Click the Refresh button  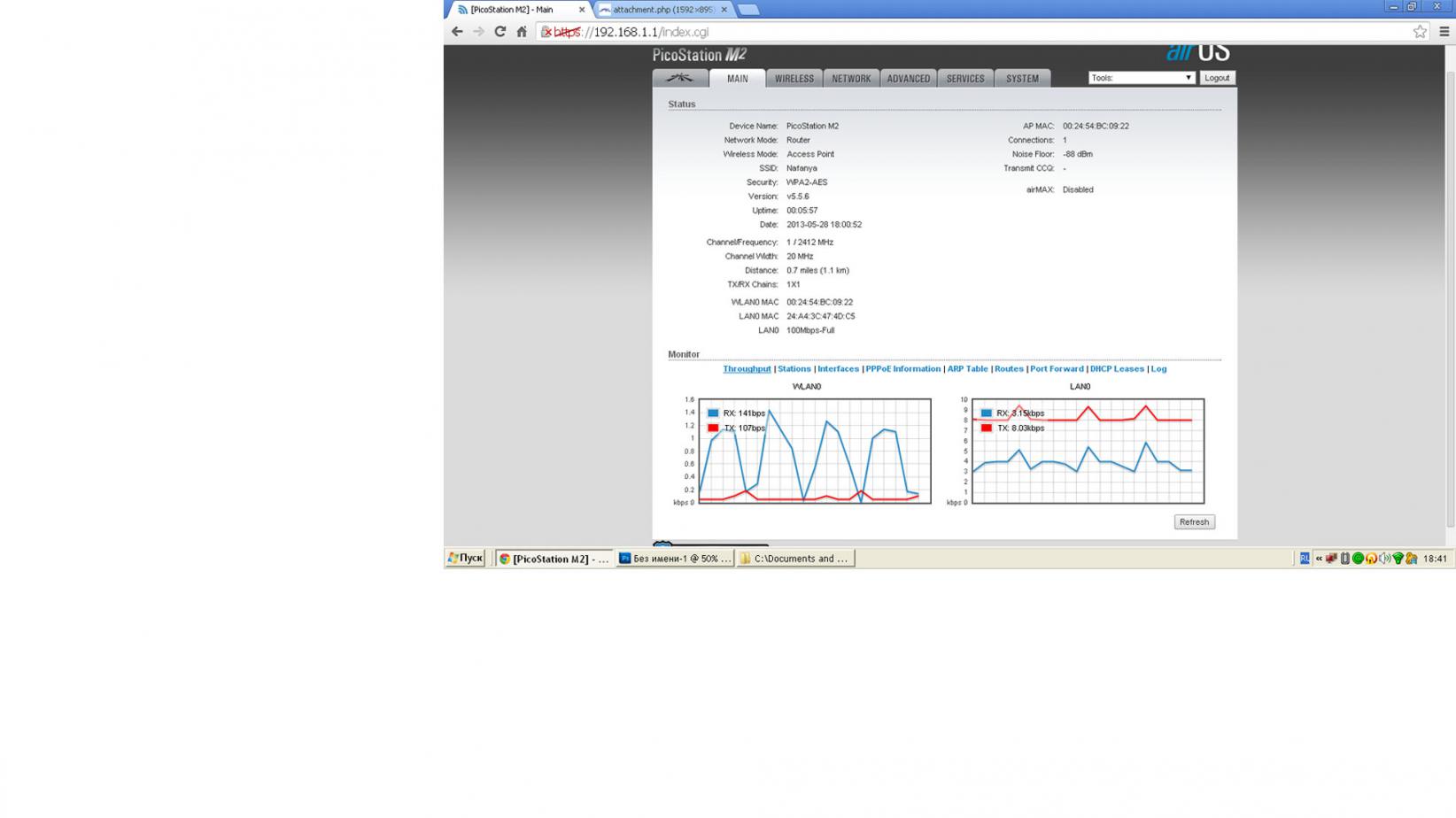(1194, 521)
